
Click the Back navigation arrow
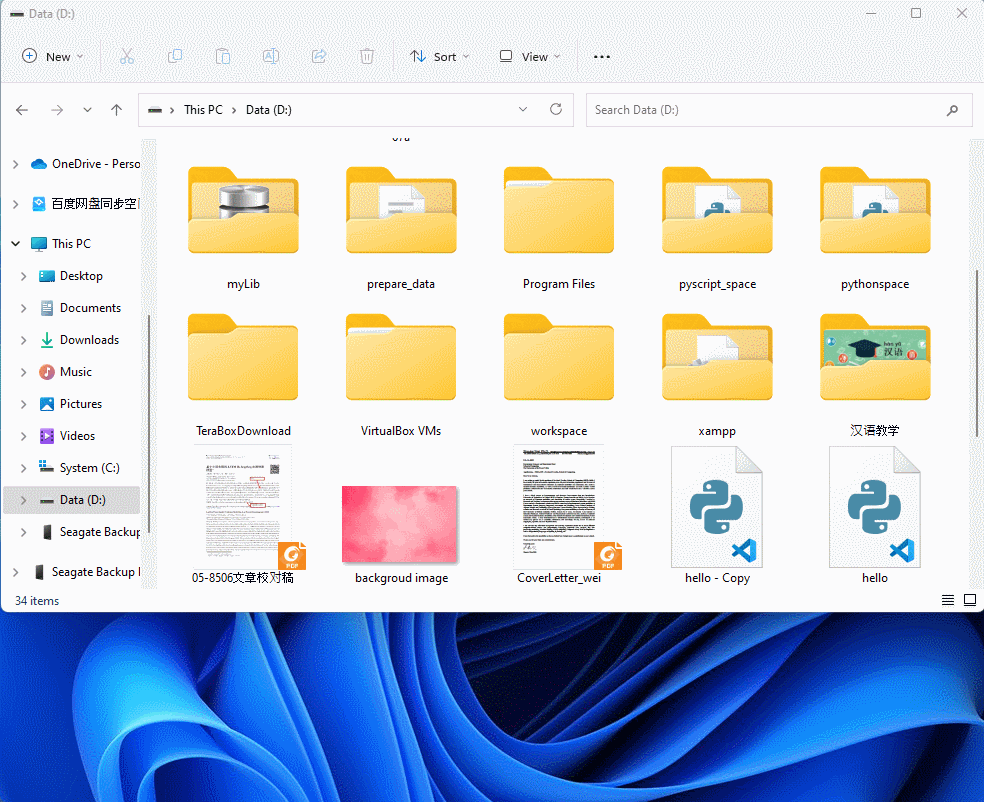coord(22,110)
